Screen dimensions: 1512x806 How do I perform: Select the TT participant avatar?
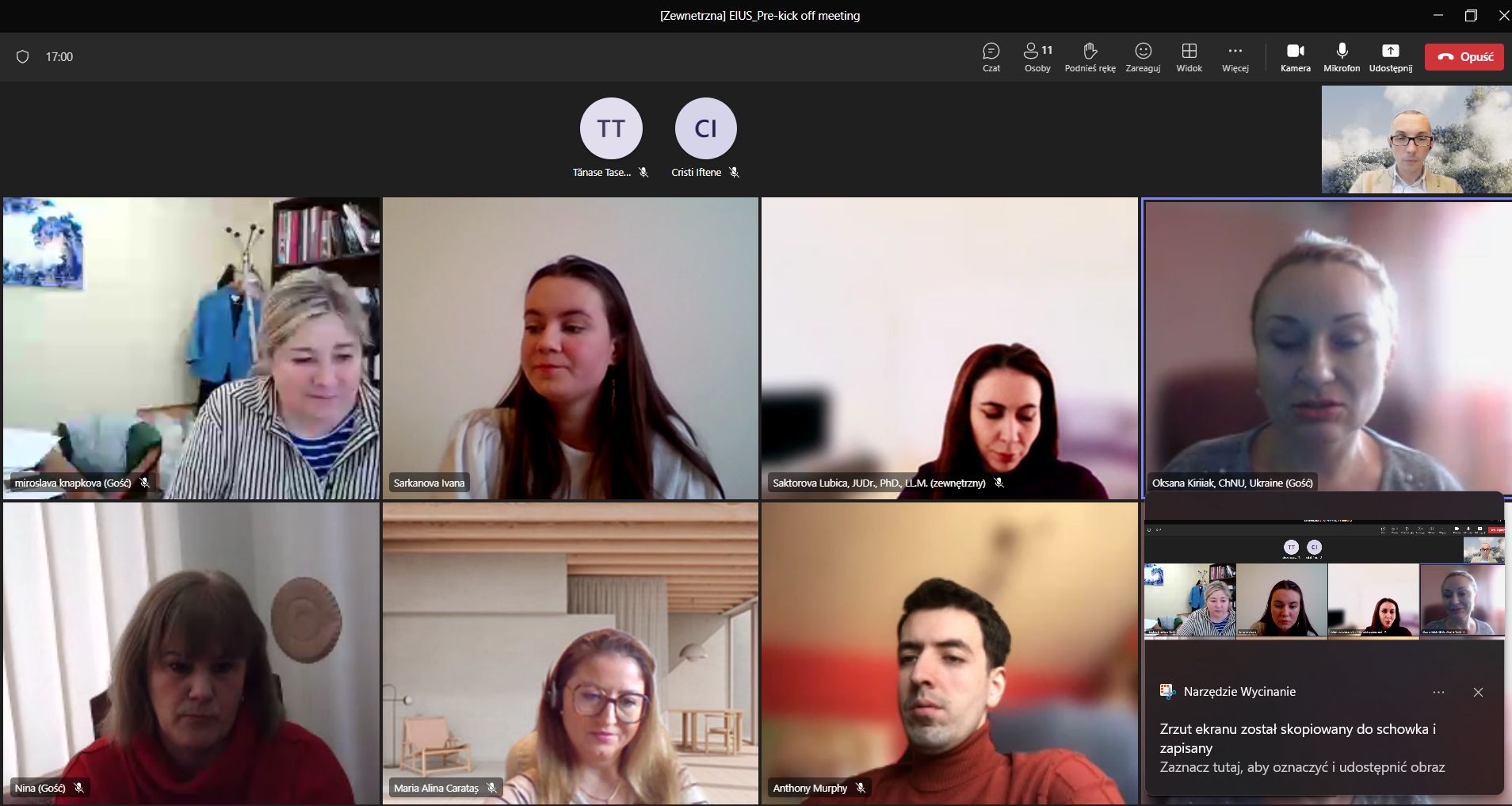pyautogui.click(x=610, y=128)
